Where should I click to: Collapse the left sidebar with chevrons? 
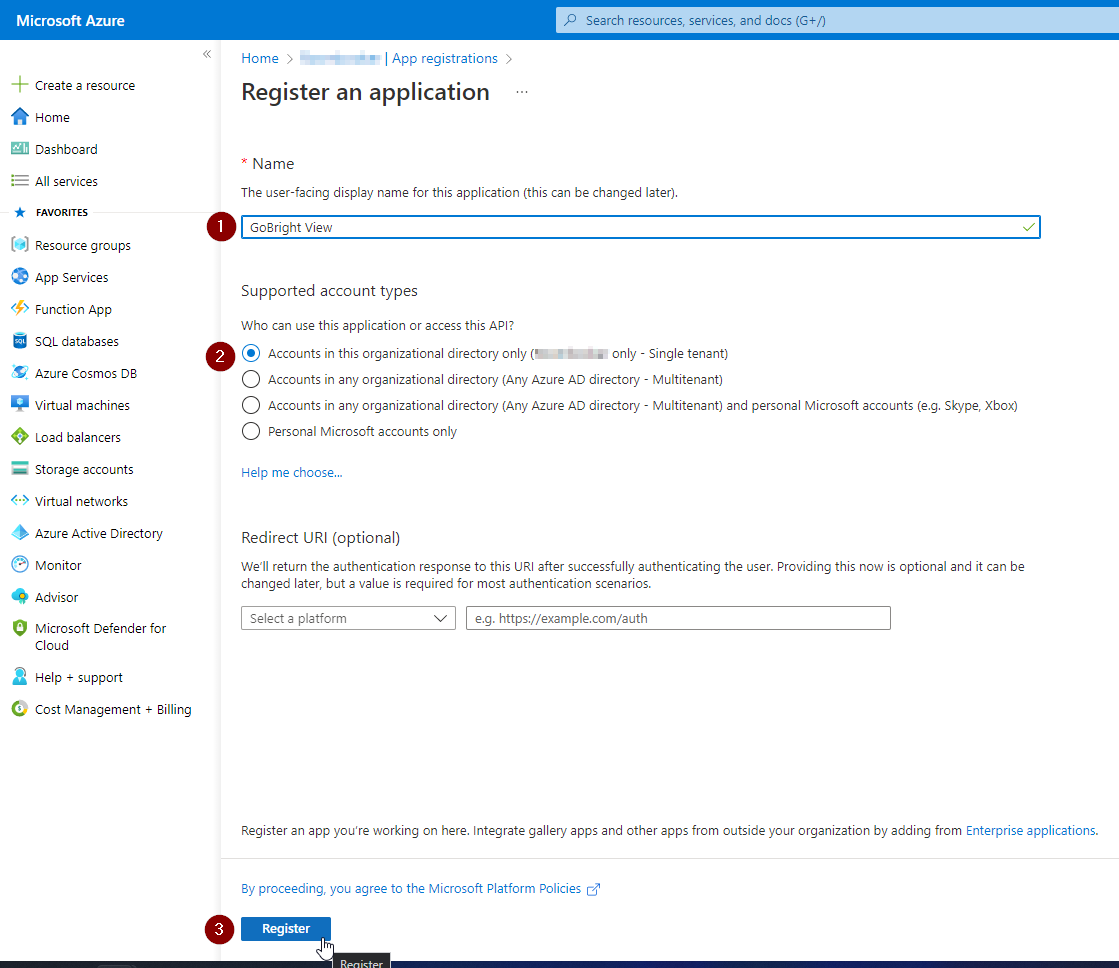click(x=207, y=54)
